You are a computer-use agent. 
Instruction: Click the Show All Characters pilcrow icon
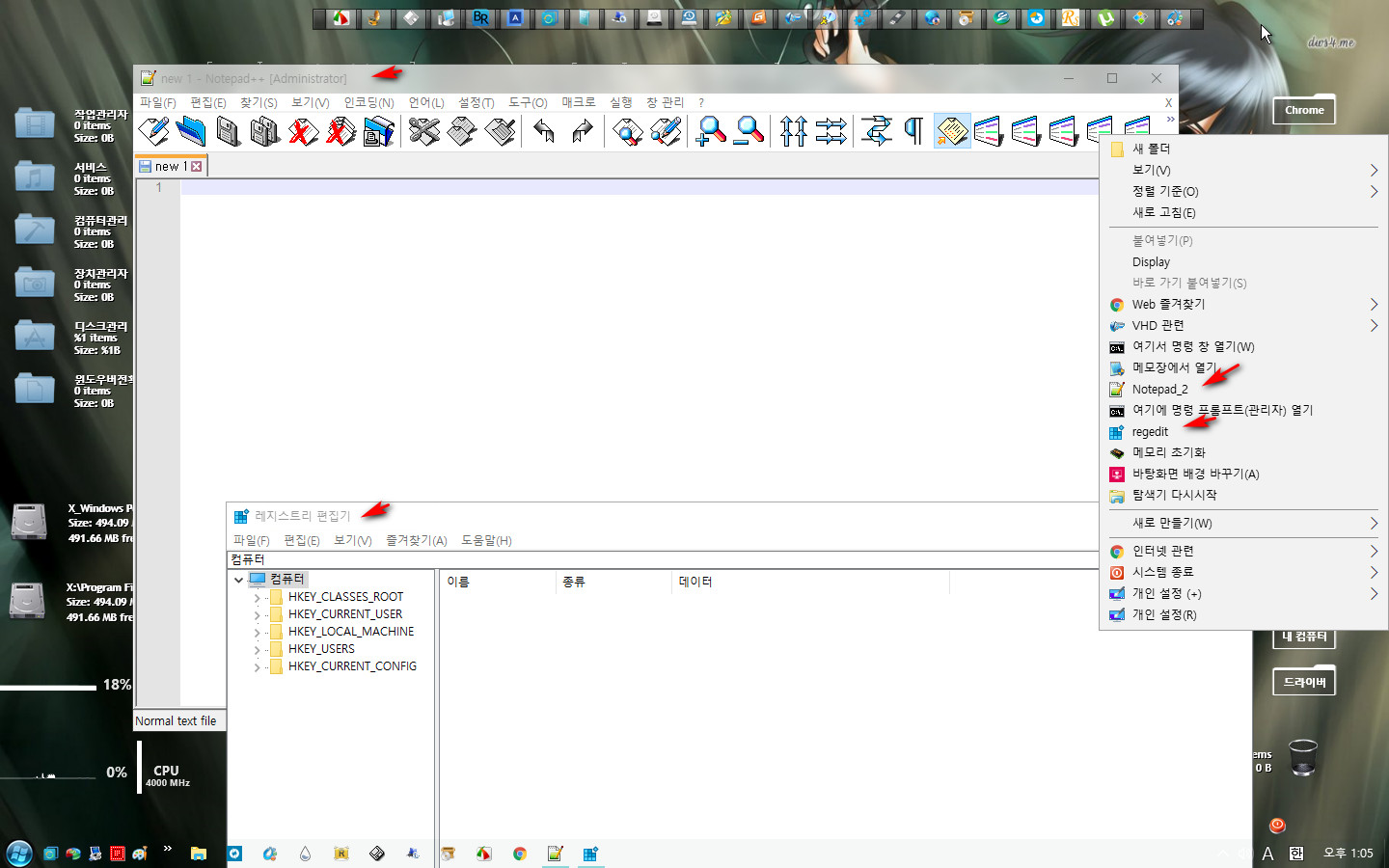point(913,131)
